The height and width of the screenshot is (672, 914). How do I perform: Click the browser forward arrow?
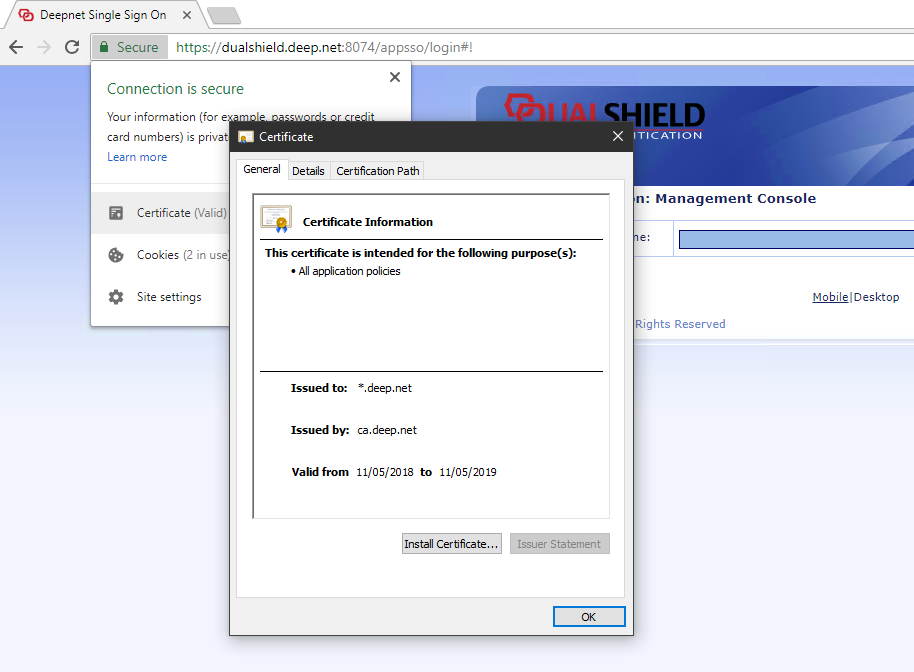coord(44,47)
